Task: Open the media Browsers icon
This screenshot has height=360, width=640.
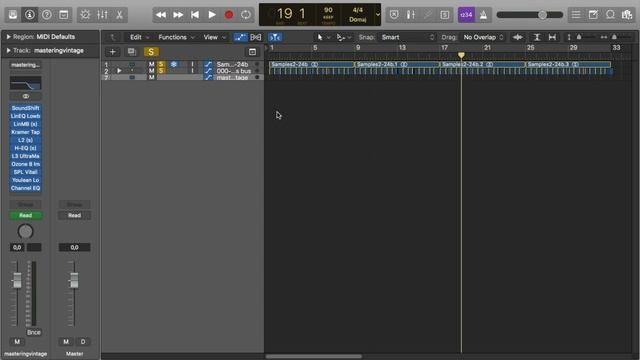Action: point(627,15)
